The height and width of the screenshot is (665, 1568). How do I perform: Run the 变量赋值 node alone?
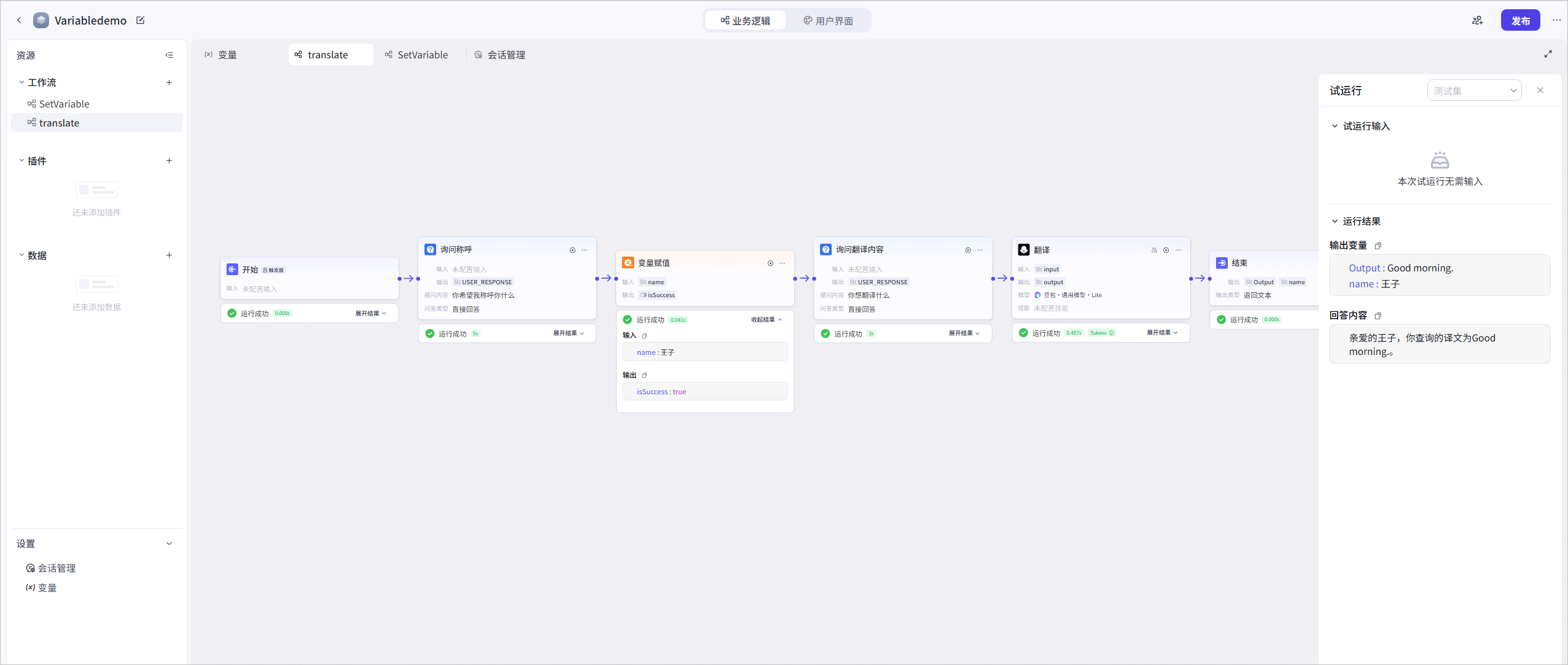tap(770, 263)
